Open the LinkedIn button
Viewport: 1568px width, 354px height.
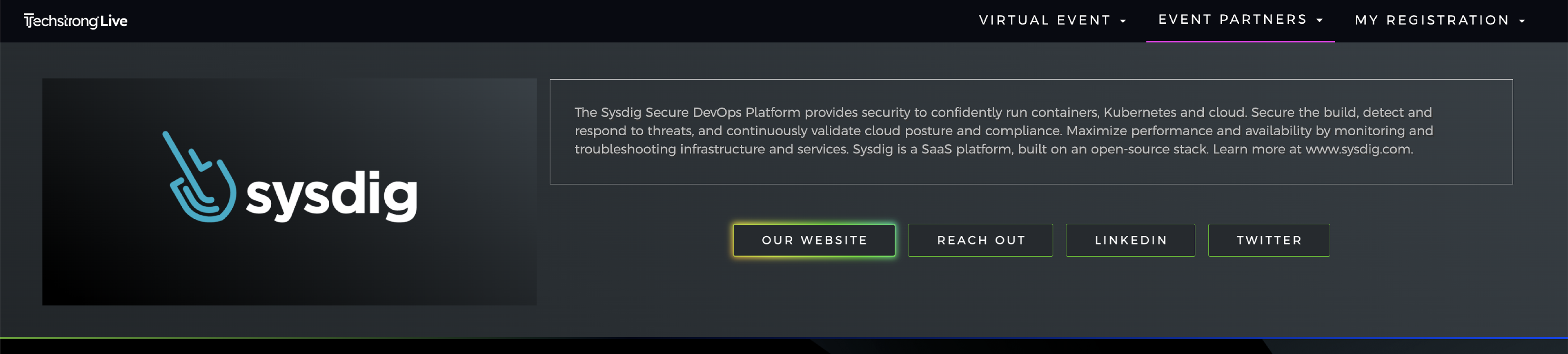(x=1130, y=240)
